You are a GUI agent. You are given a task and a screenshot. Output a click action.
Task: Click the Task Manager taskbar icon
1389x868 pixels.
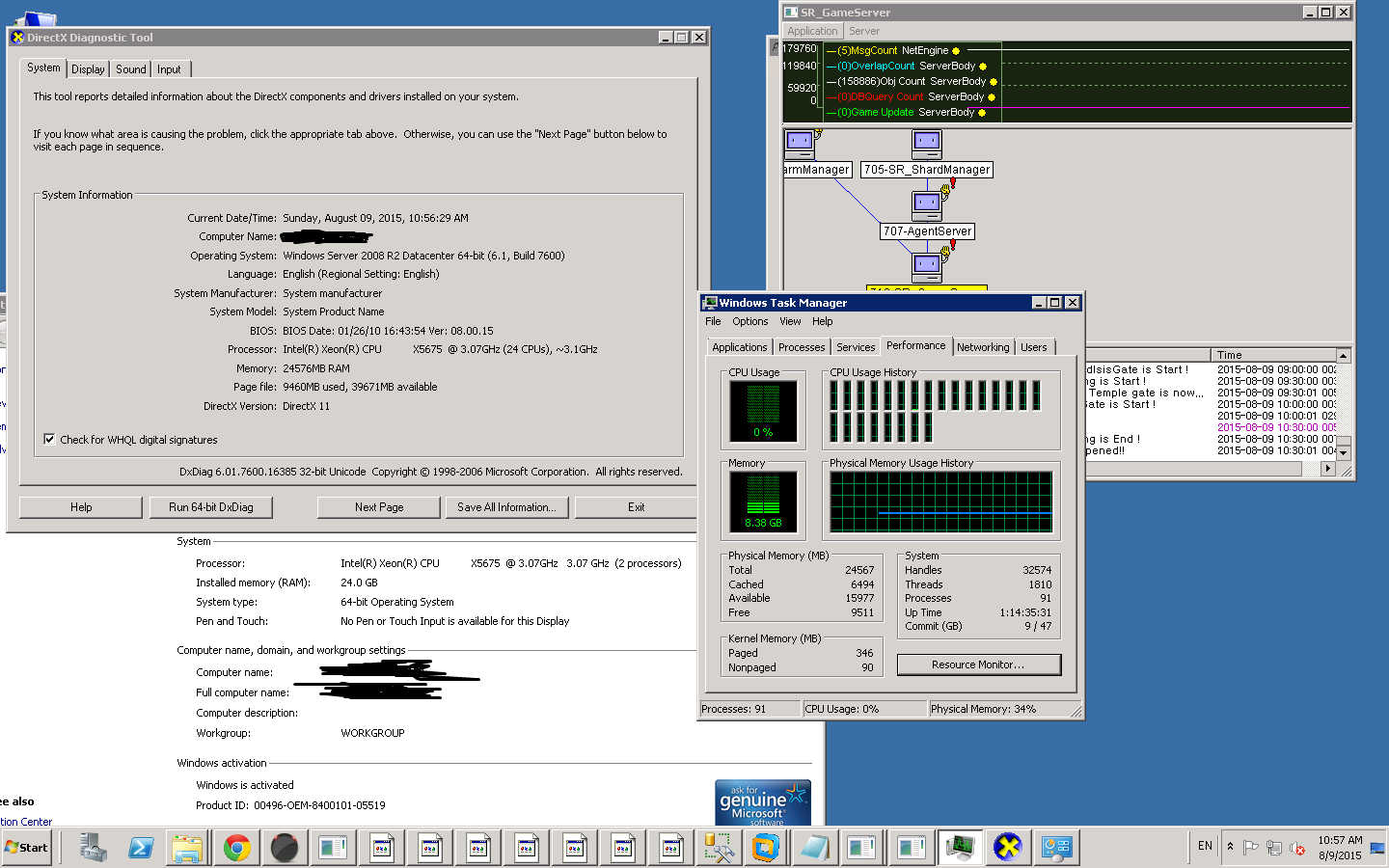coord(960,848)
